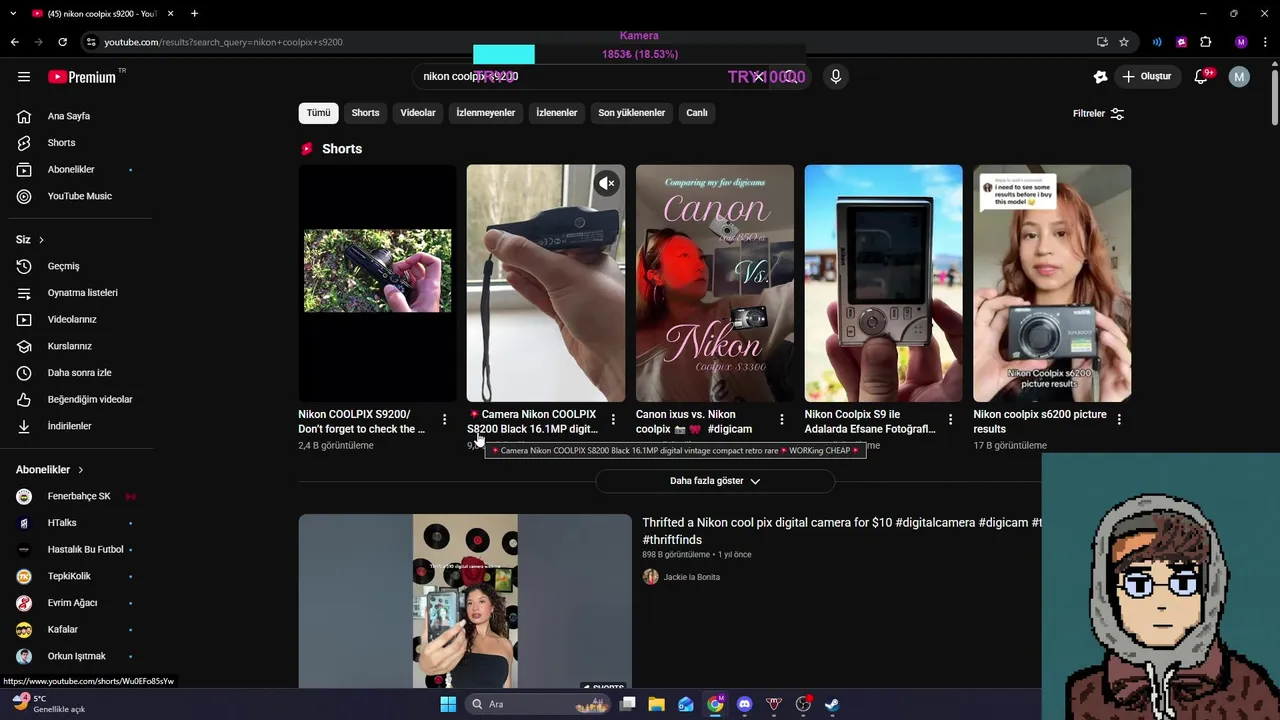Expand the Siz sidebar section
The image size is (1280, 720).
(x=30, y=240)
